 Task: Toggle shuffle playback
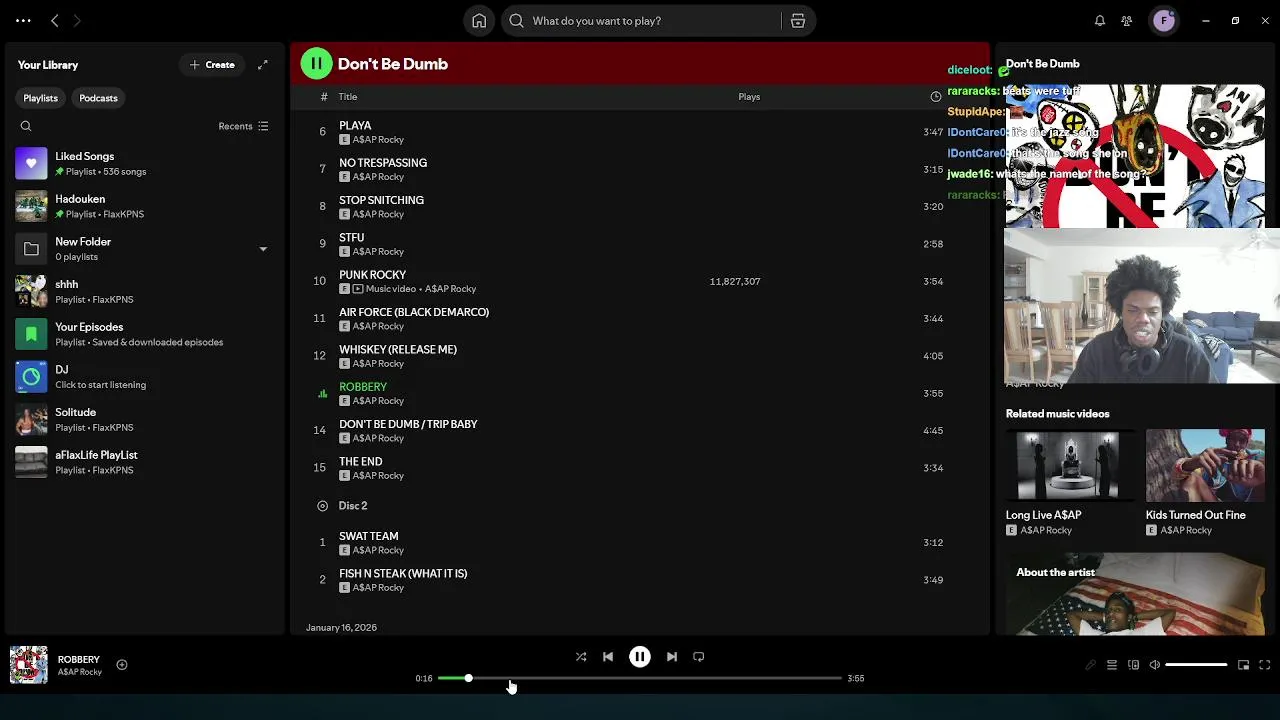point(581,657)
